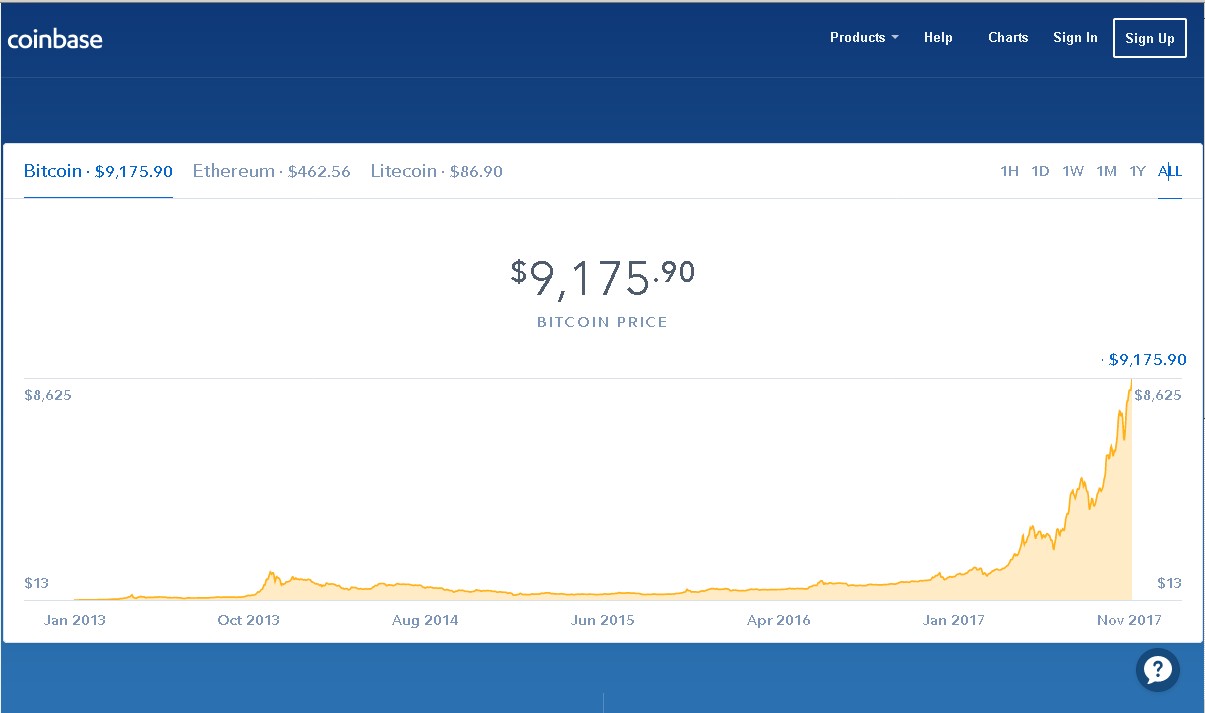Screen dimensions: 1205x713
Task: Select the ALL time range
Action: (1170, 171)
